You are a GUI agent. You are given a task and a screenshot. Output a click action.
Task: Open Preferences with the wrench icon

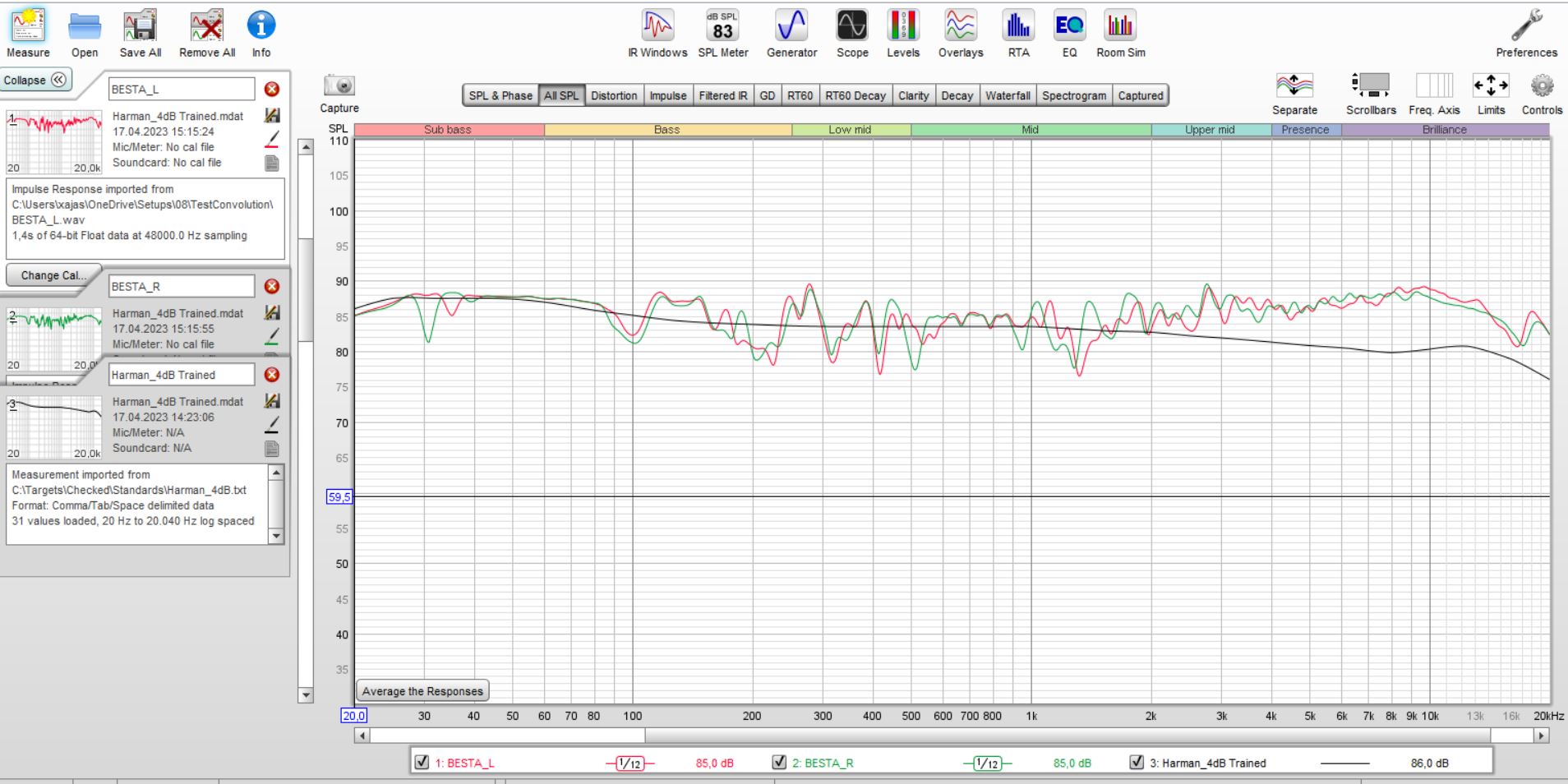coord(1526,34)
